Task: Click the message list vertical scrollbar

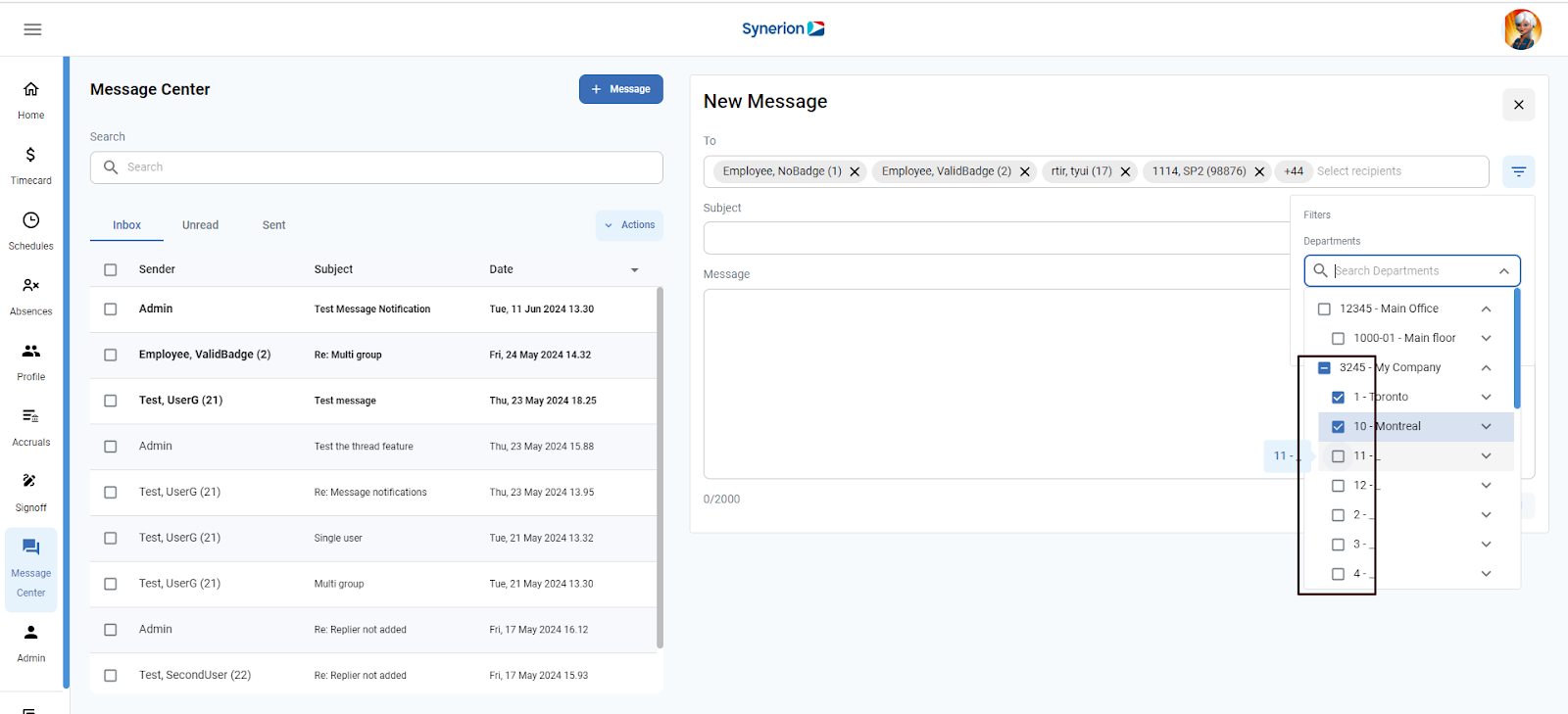Action: tap(660, 467)
